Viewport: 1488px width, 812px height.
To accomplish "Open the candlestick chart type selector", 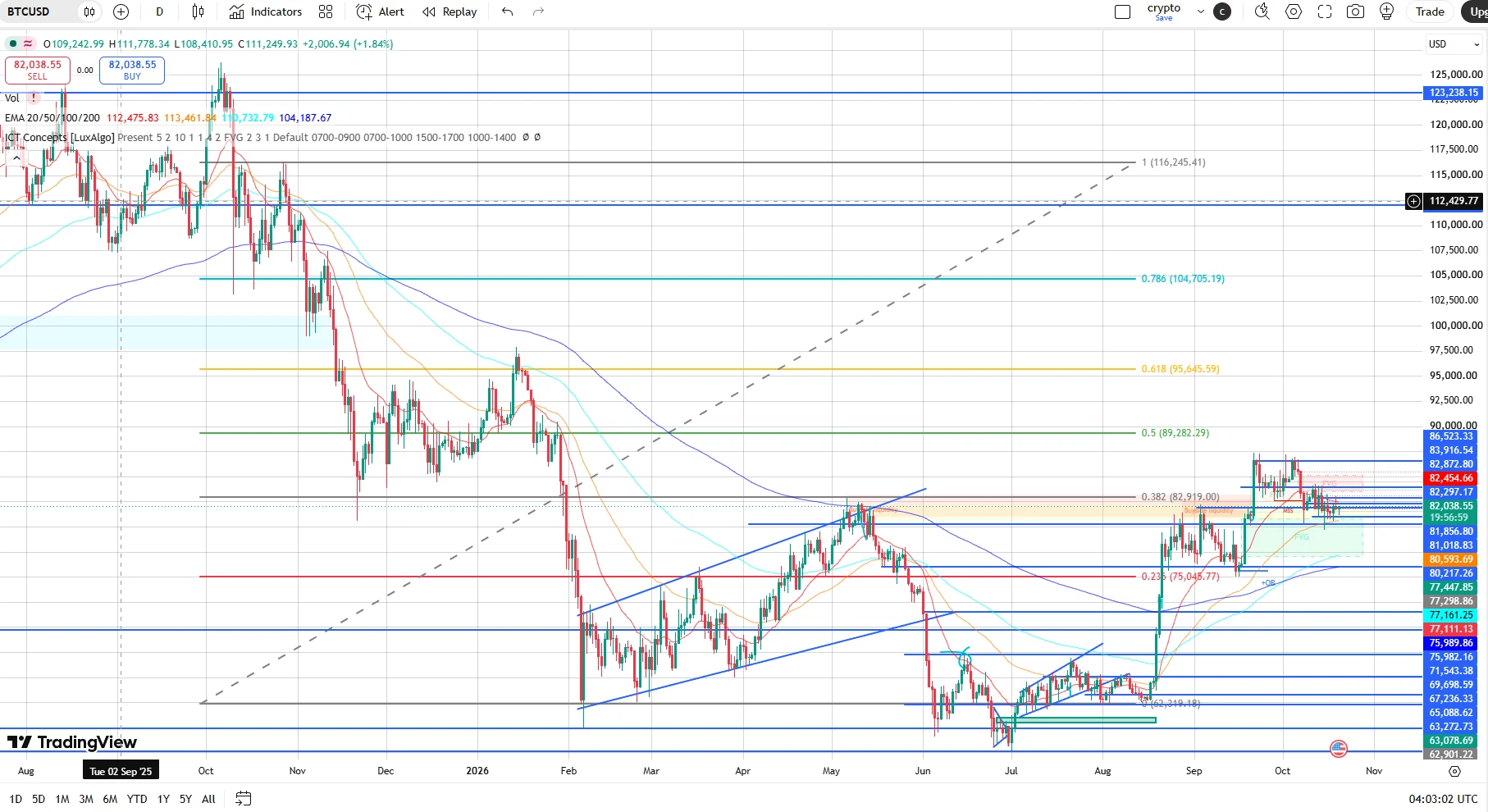I will coord(198,11).
